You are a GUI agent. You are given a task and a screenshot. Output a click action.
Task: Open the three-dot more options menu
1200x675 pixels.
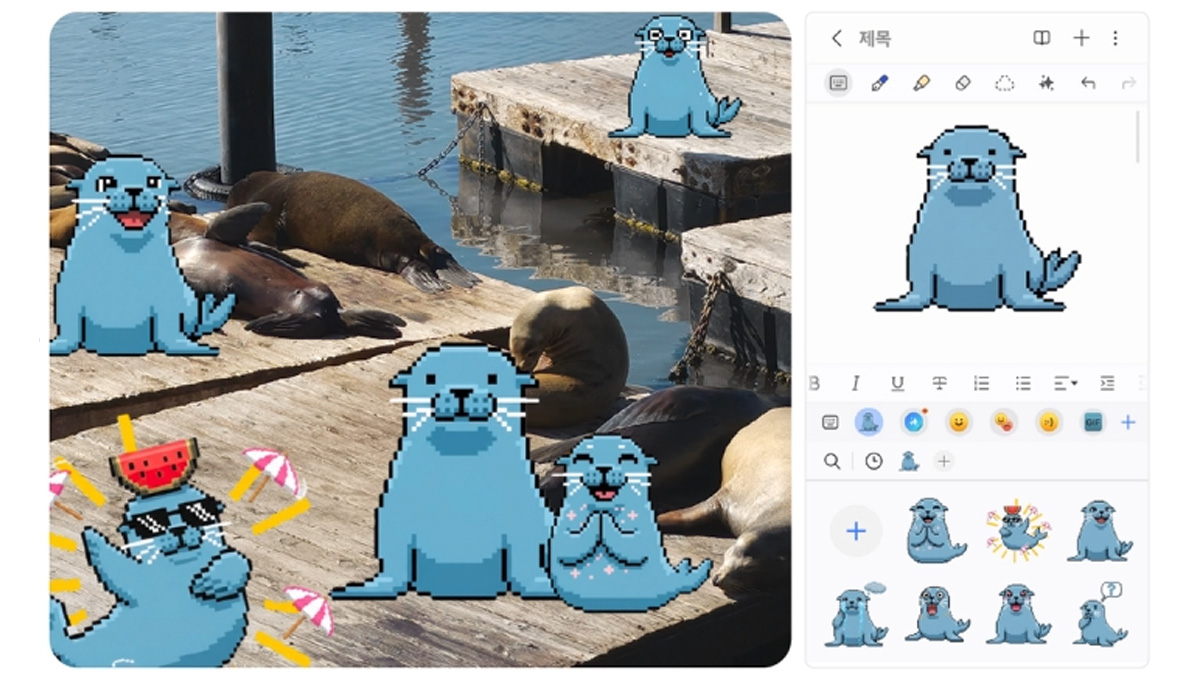click(1115, 38)
